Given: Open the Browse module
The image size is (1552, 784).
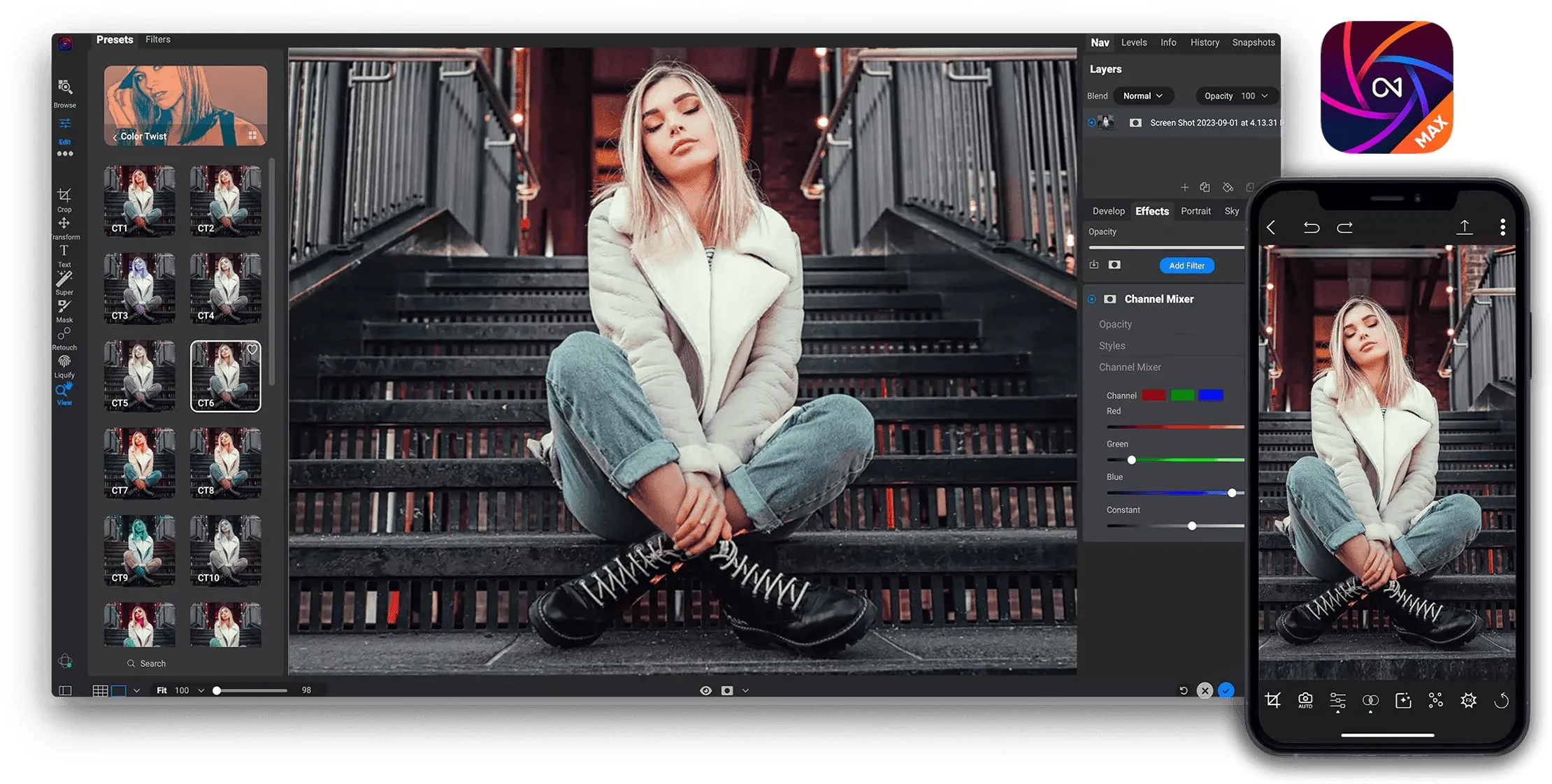Looking at the screenshot, I should coord(64,93).
